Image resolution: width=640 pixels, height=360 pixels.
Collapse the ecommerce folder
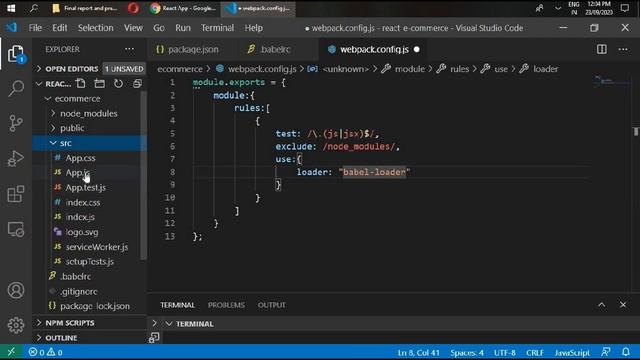(90, 98)
